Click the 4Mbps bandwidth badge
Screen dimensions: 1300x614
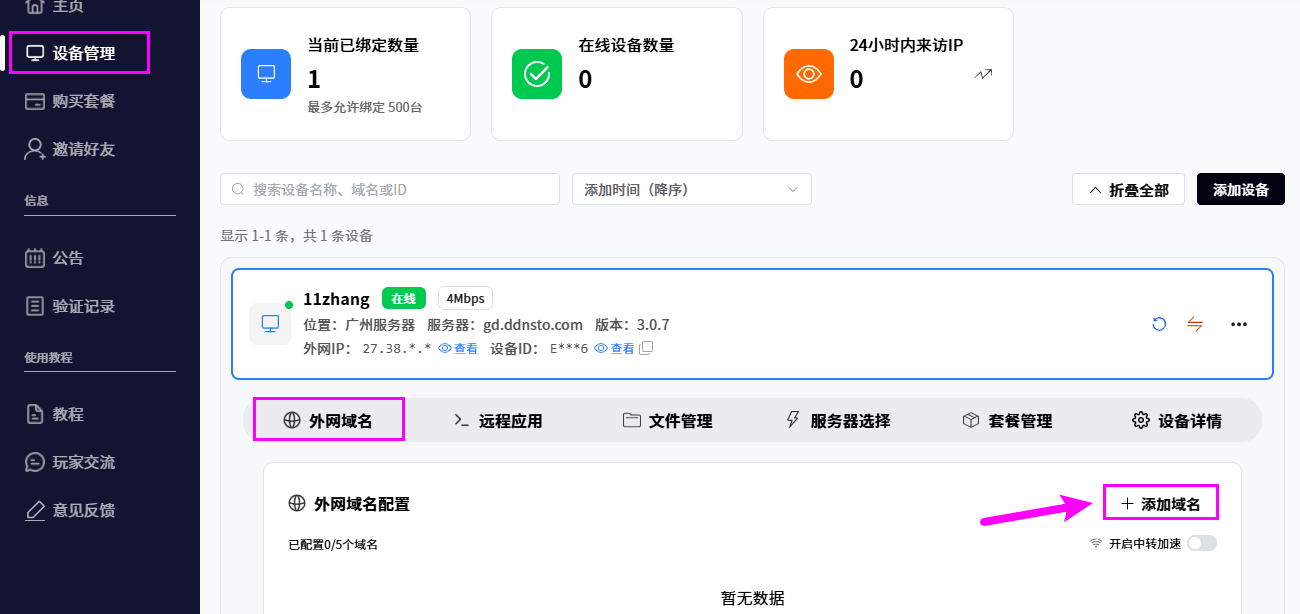(465, 298)
